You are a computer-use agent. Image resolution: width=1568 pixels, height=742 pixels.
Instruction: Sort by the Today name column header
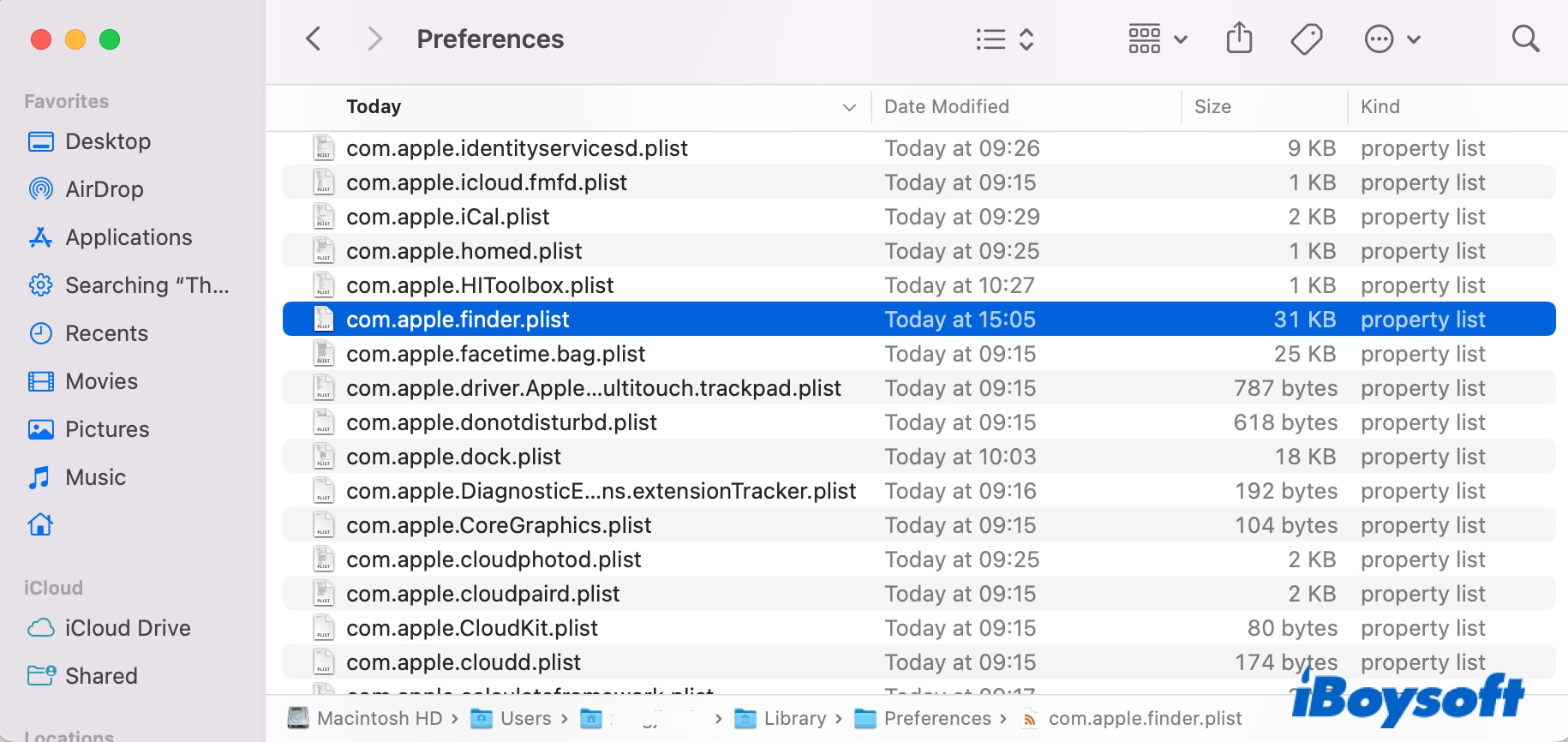tap(374, 106)
